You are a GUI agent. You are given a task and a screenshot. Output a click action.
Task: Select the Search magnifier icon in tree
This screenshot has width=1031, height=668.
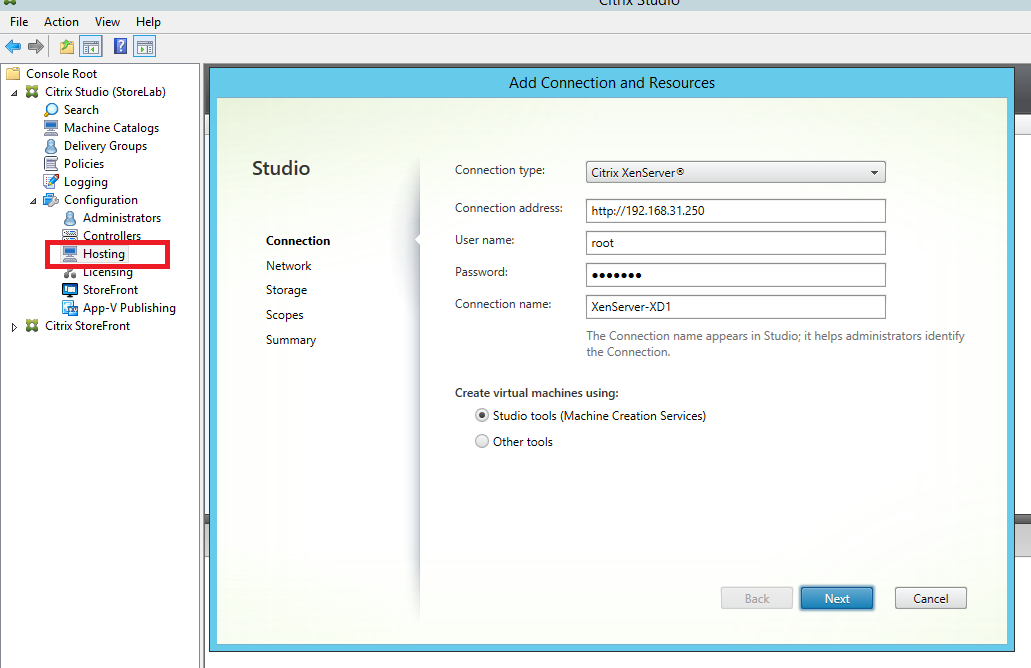[52, 110]
